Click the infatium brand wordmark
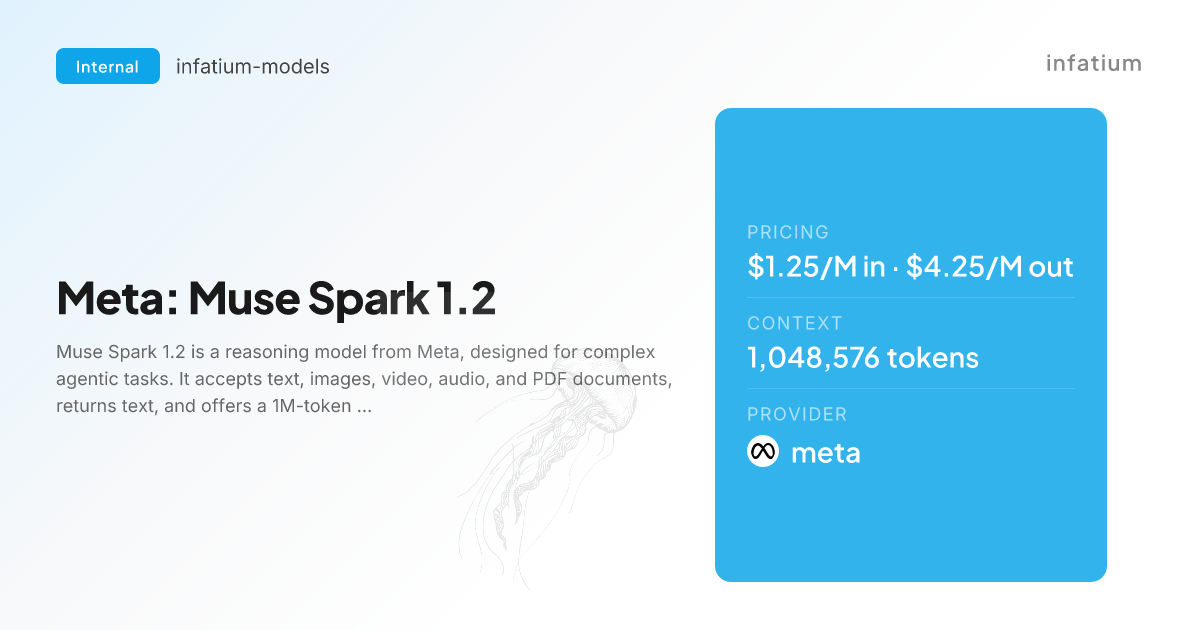The image size is (1200, 630). point(1094,63)
